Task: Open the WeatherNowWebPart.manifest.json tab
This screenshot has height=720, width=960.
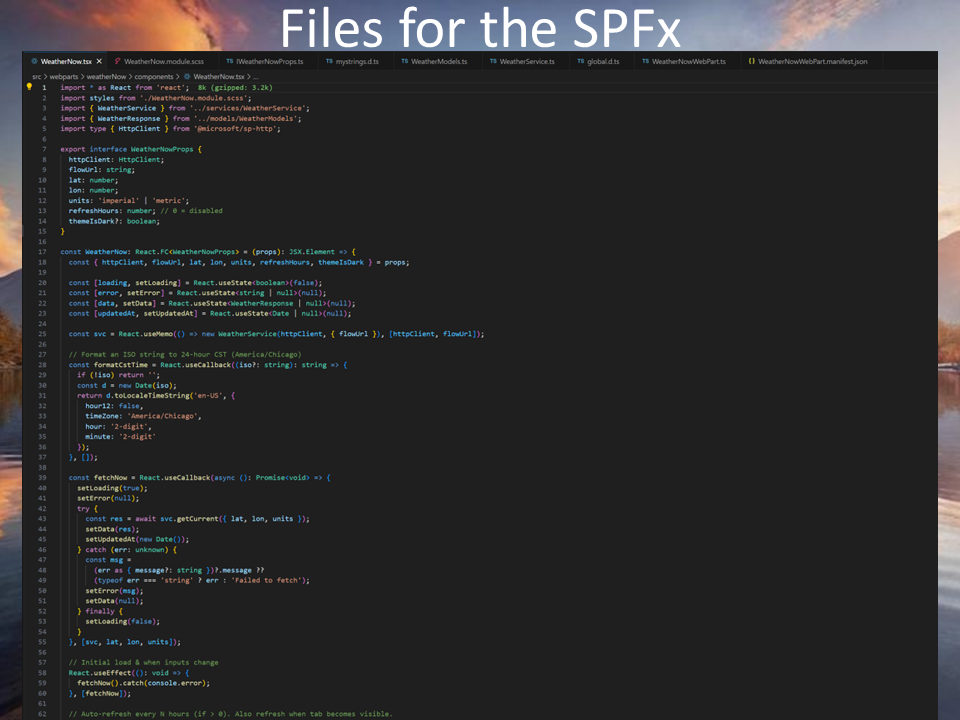Action: [812, 61]
